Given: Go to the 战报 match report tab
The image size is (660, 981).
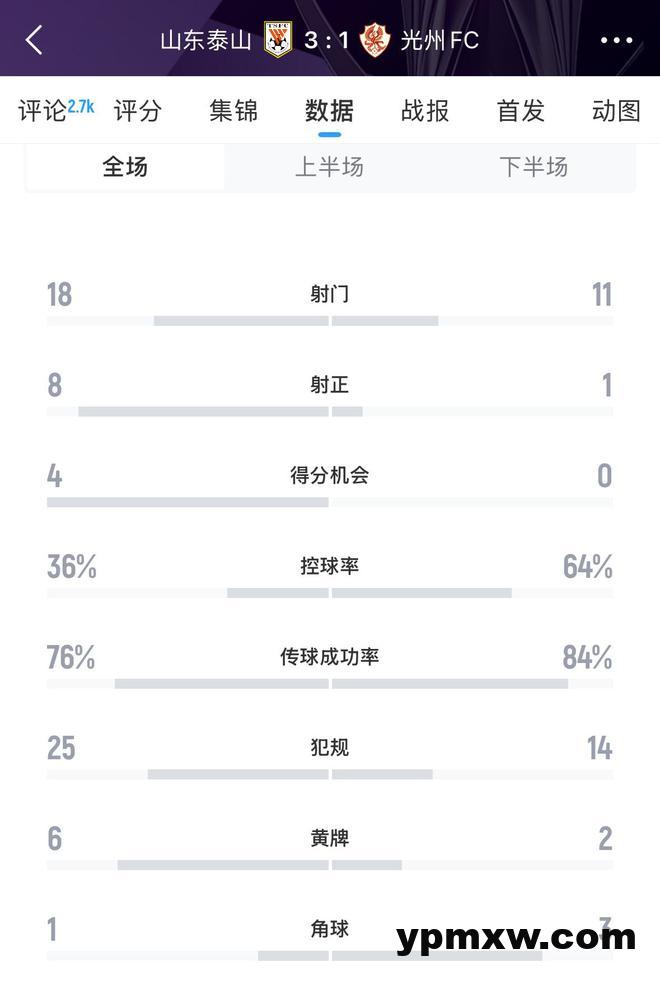Looking at the screenshot, I should click(425, 110).
